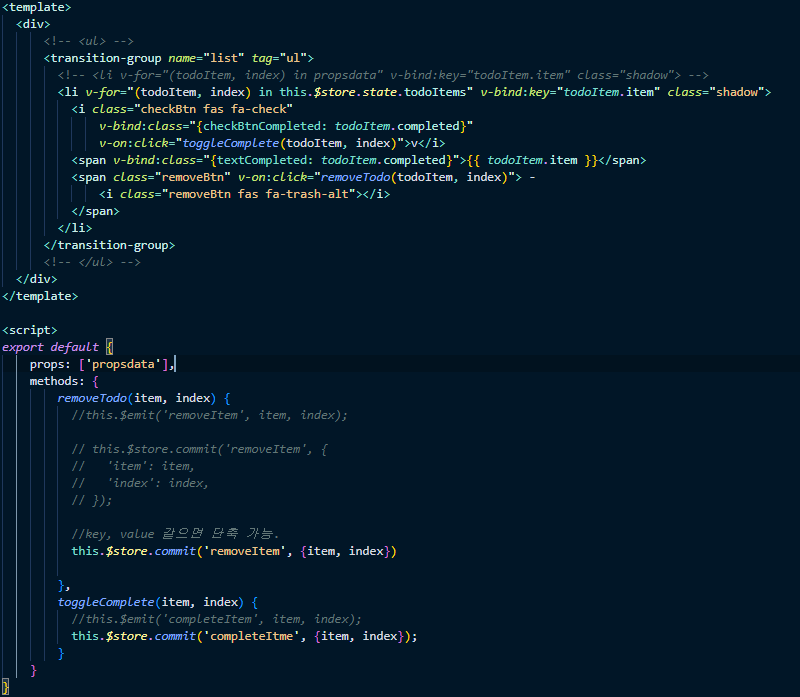Click v-bind:key="todoItem.item" on active li

click(x=570, y=92)
